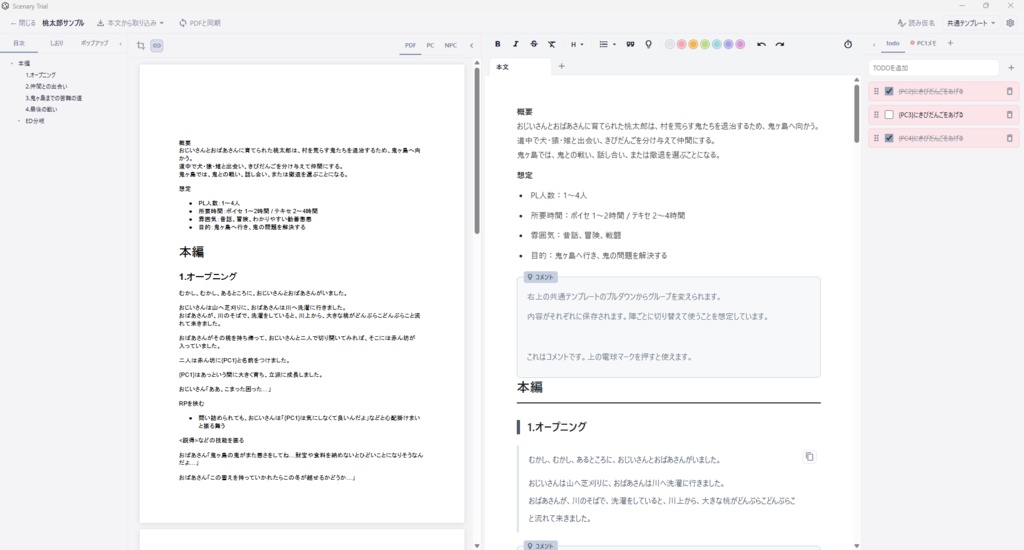Click the editor pane vertical scrollbar
Image resolution: width=1024 pixels, height=550 pixels.
pyautogui.click(x=857, y=113)
